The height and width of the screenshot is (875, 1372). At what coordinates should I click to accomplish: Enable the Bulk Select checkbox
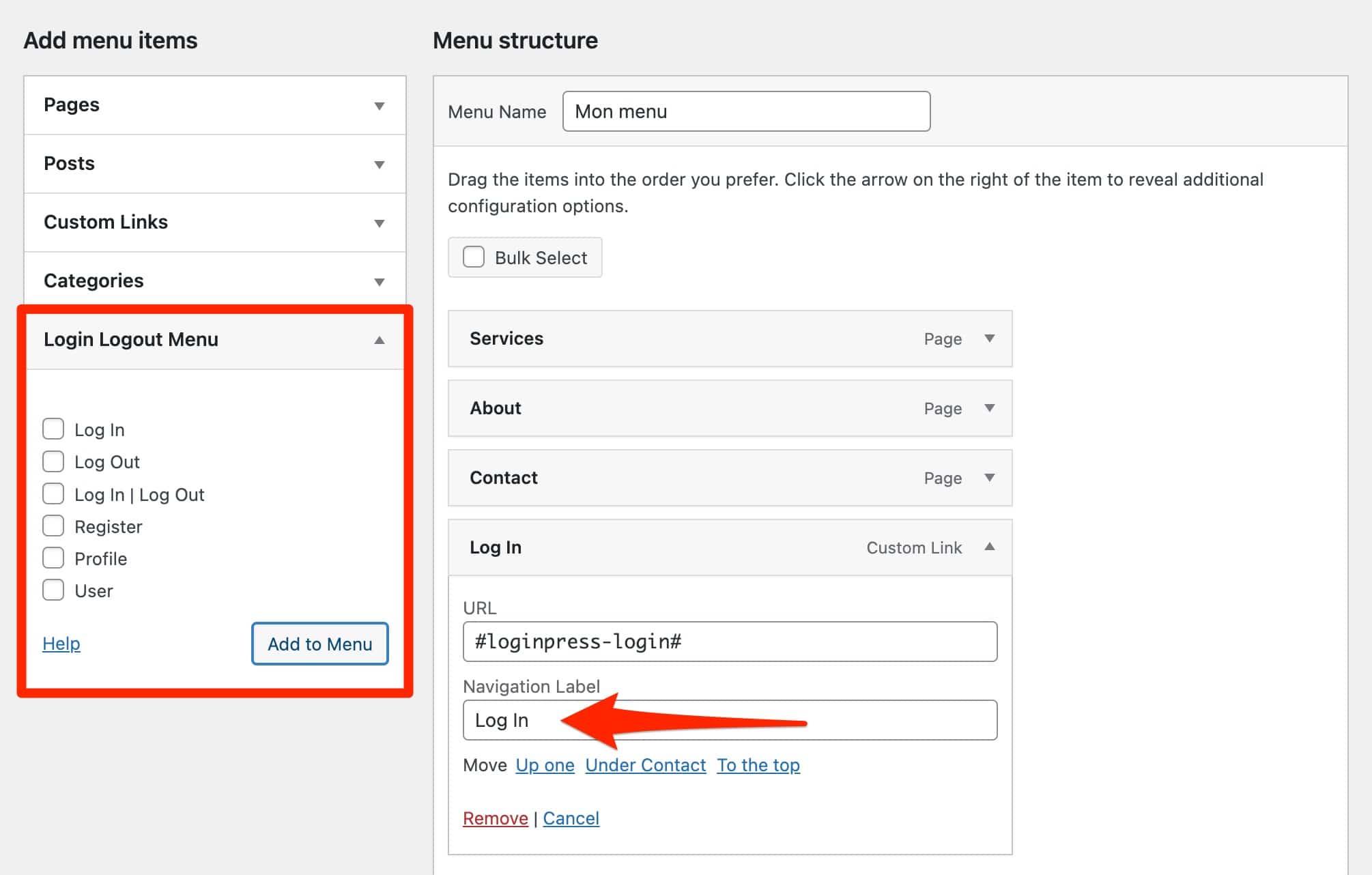pos(474,257)
